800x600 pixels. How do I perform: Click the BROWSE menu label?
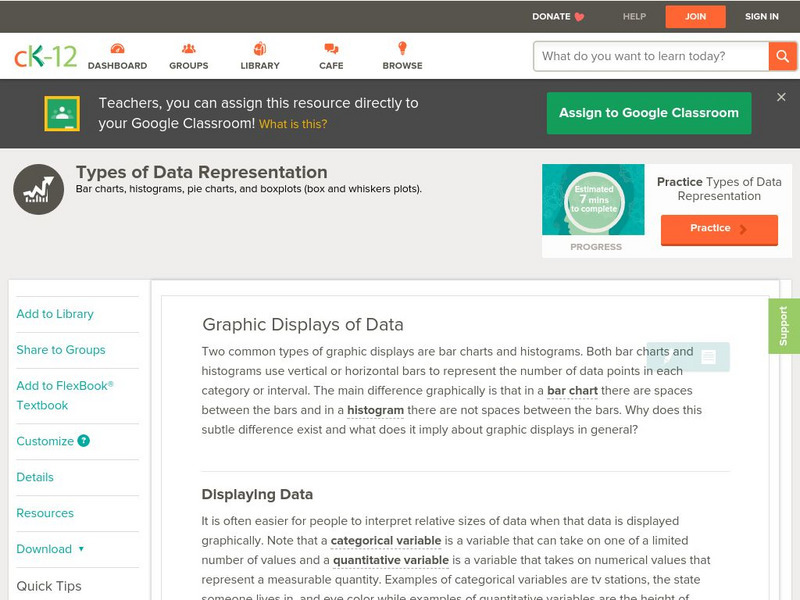[403, 66]
